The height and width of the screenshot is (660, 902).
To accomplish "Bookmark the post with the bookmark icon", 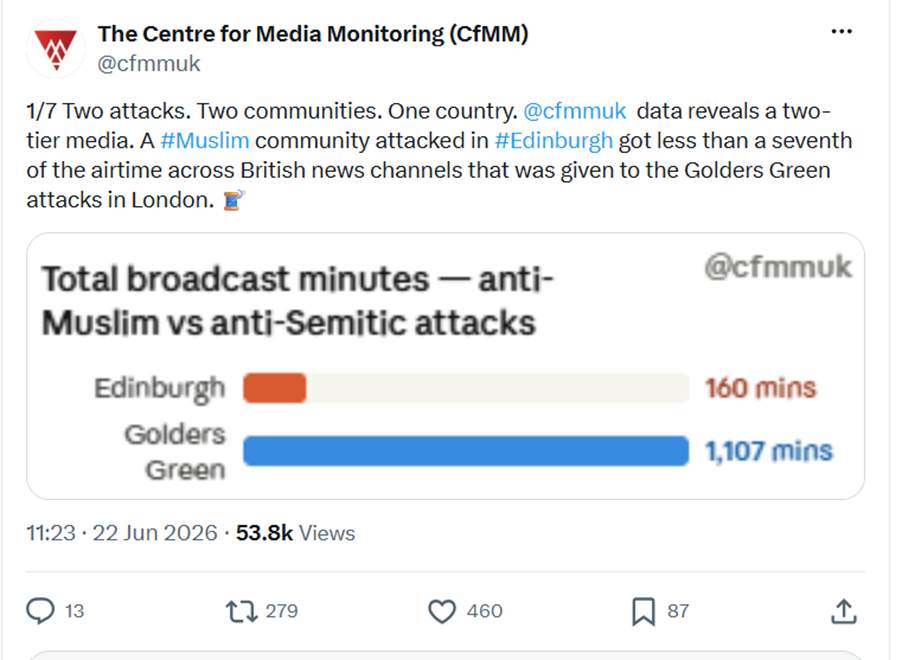I will [x=643, y=611].
